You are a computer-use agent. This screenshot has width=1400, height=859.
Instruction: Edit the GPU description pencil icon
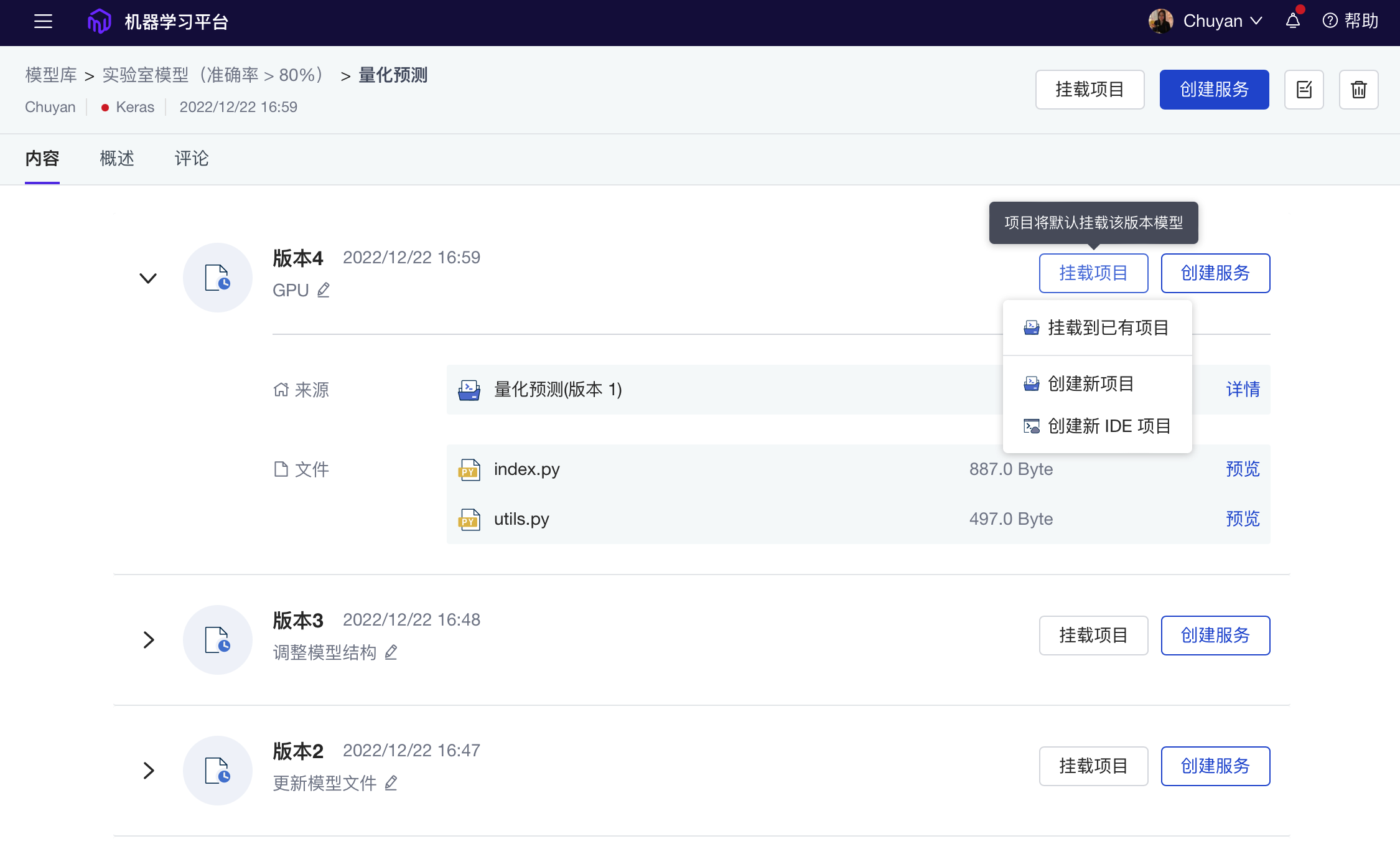[324, 290]
